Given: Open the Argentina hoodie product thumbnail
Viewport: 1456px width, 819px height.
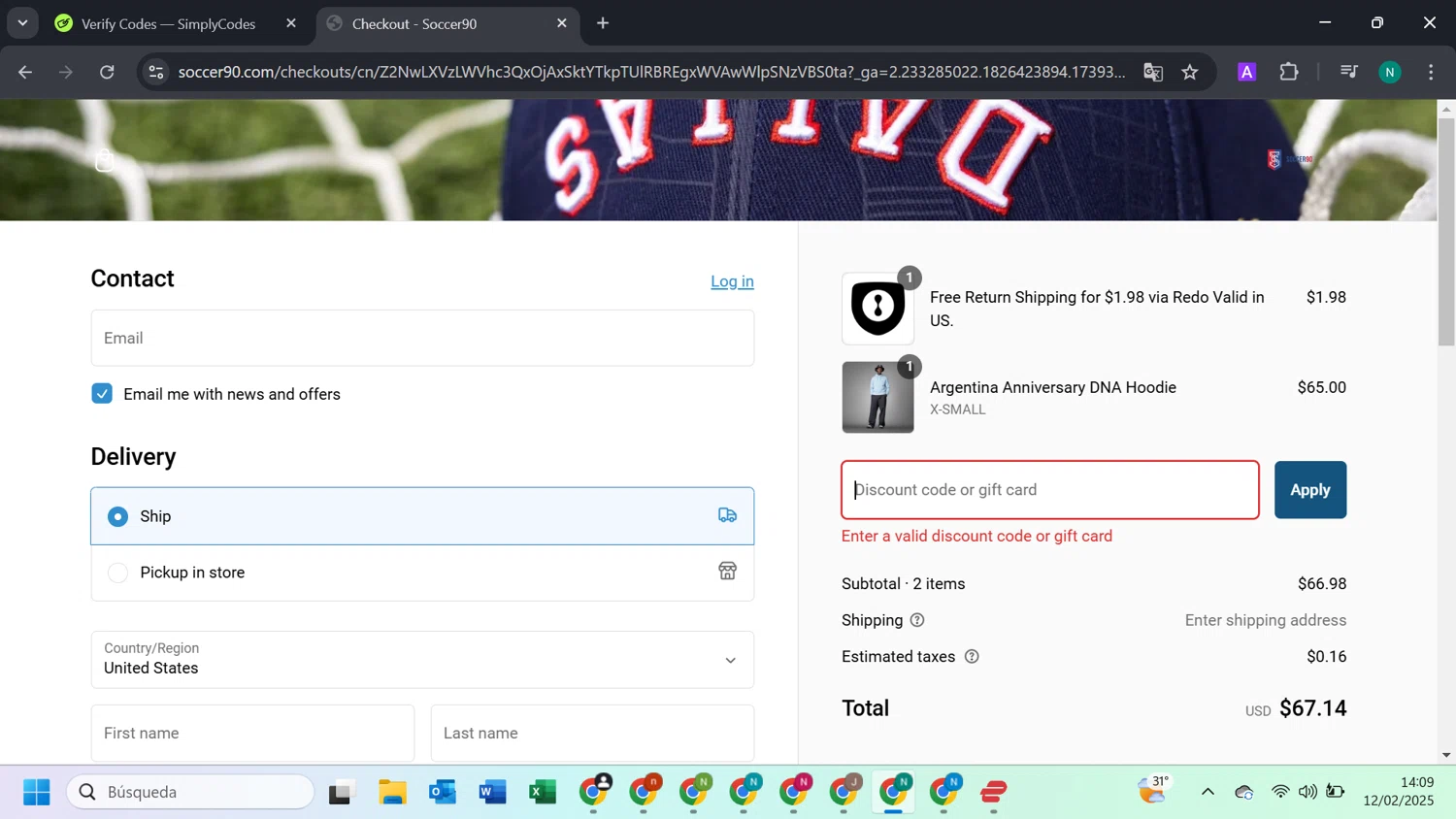Looking at the screenshot, I should point(877,397).
